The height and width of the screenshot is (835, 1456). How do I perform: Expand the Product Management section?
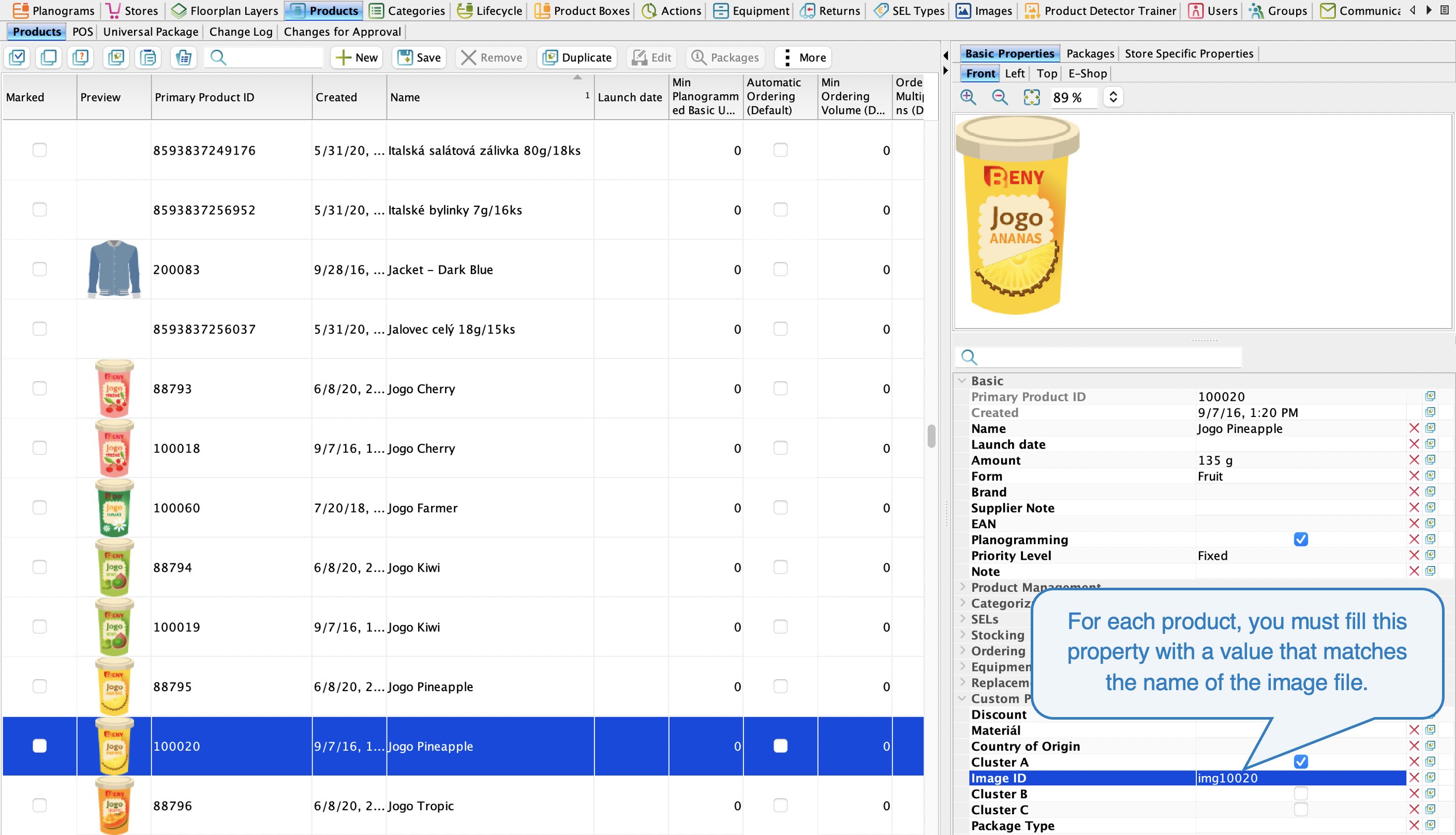[962, 587]
